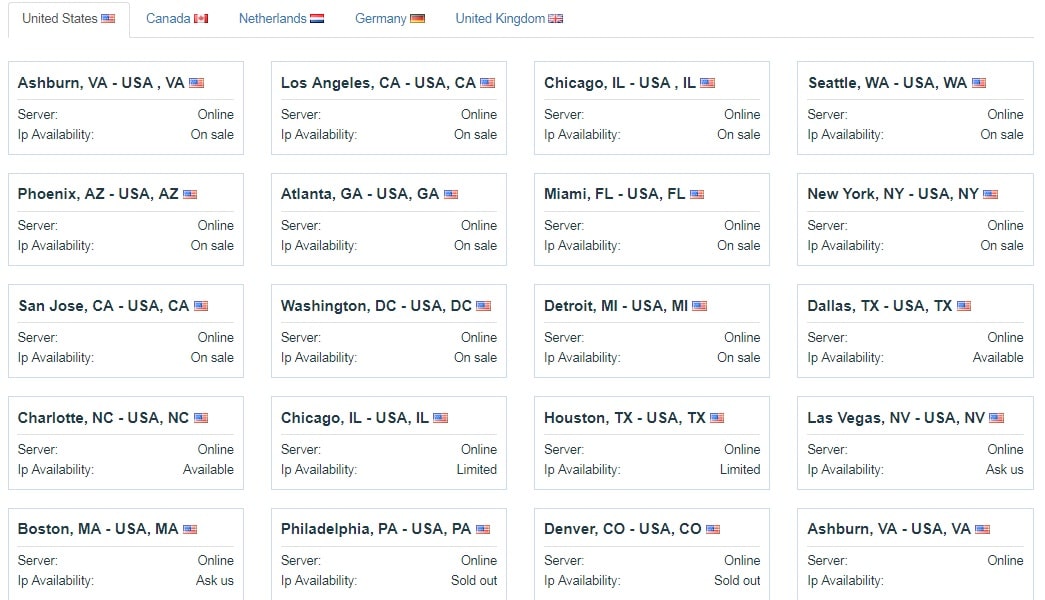Click the flag icon next to Miami, FL

click(x=696, y=195)
